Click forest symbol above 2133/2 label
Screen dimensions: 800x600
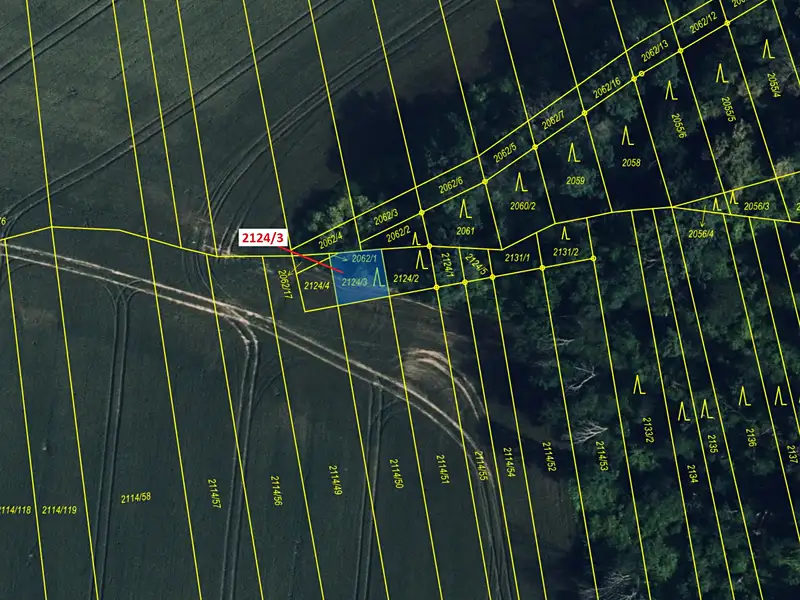pos(639,385)
